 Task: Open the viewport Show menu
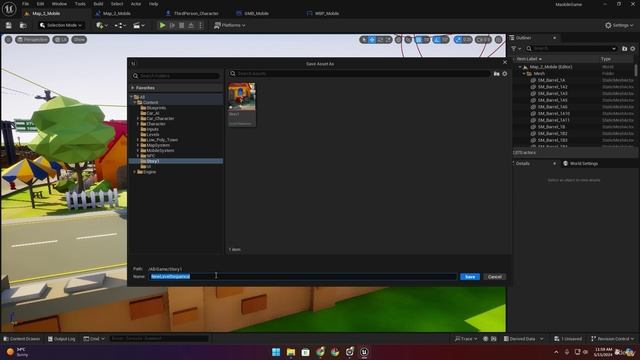[x=79, y=40]
